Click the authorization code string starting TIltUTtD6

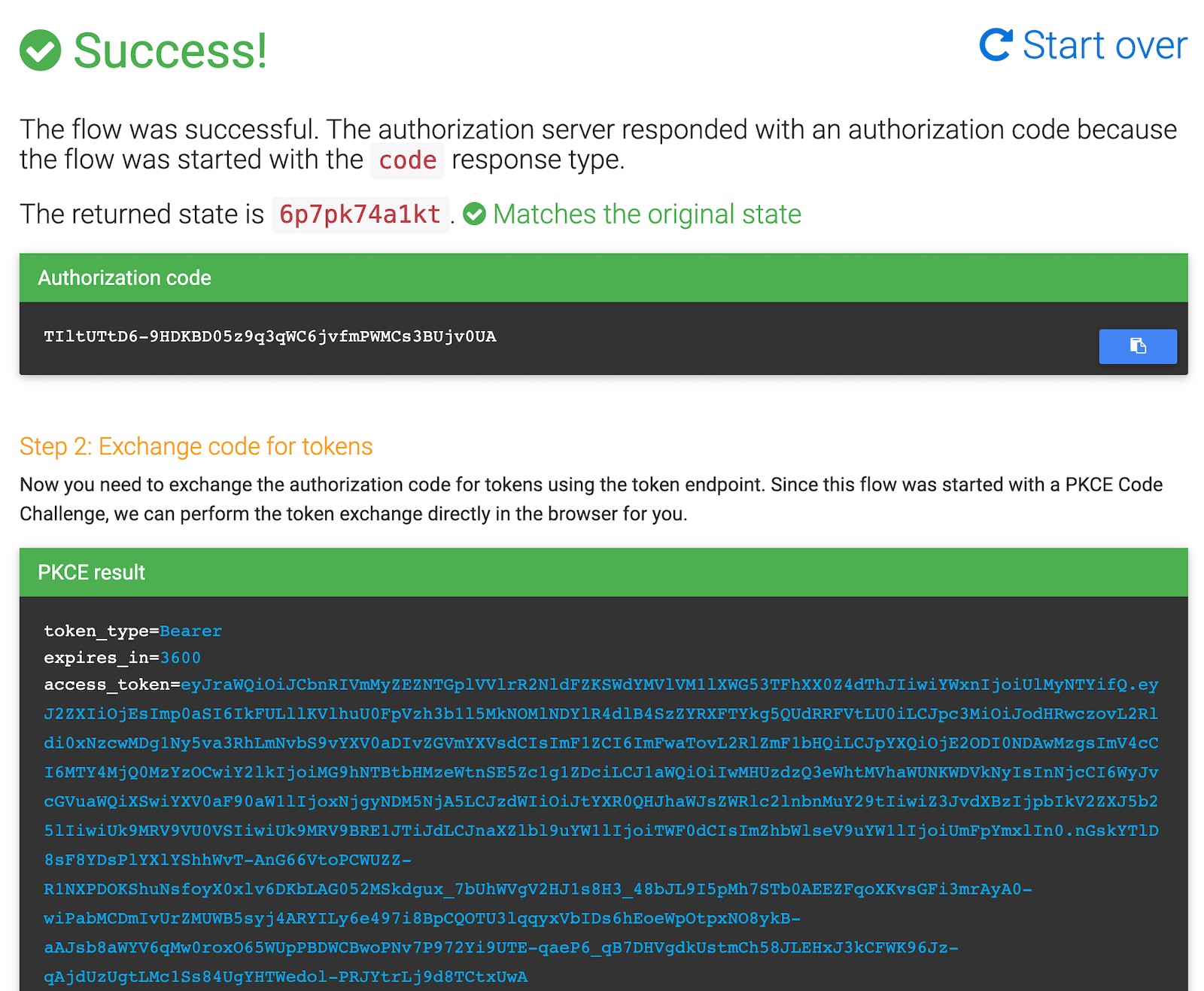tap(269, 336)
